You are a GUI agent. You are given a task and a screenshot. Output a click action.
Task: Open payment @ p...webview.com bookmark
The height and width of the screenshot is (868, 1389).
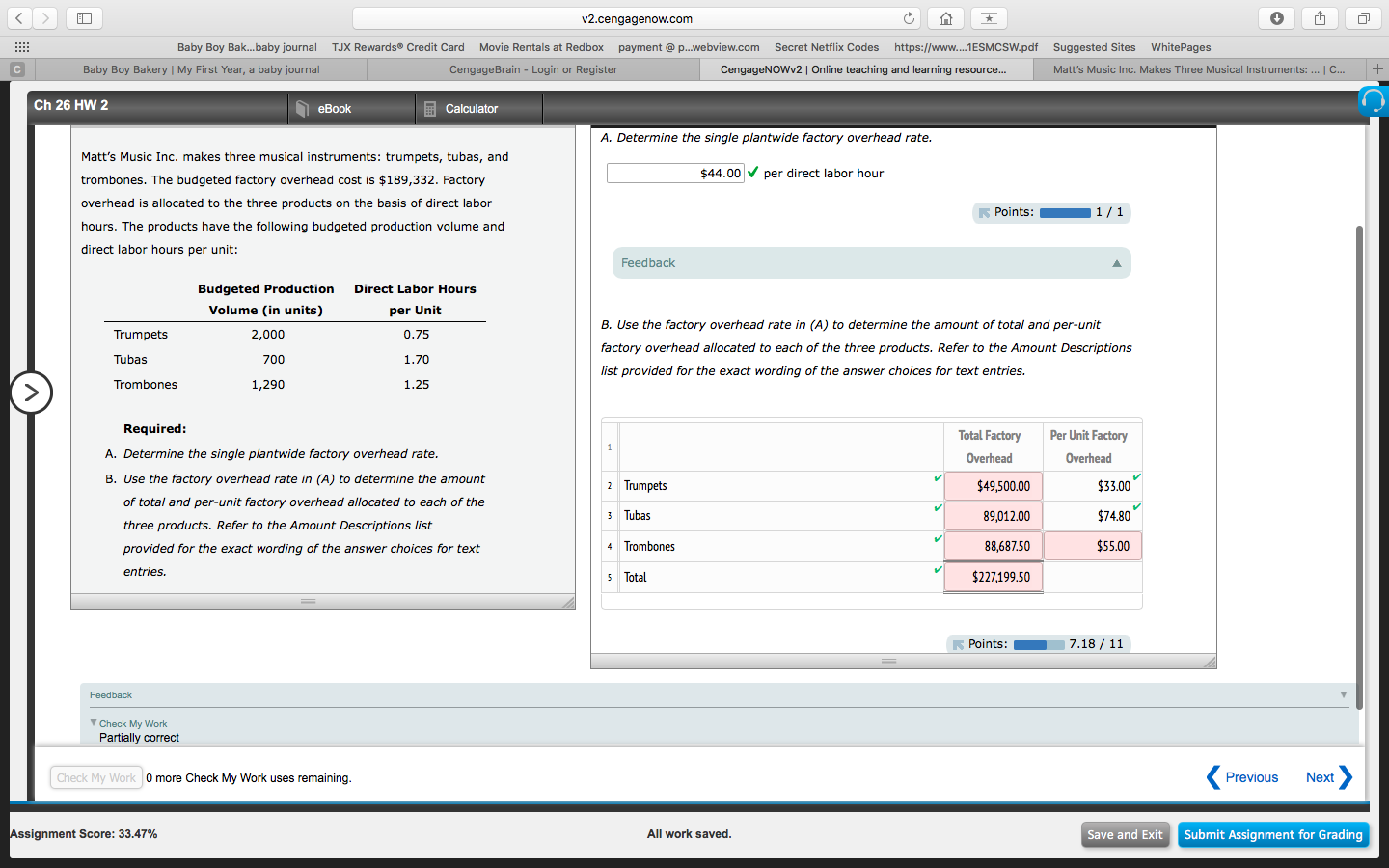(x=689, y=47)
